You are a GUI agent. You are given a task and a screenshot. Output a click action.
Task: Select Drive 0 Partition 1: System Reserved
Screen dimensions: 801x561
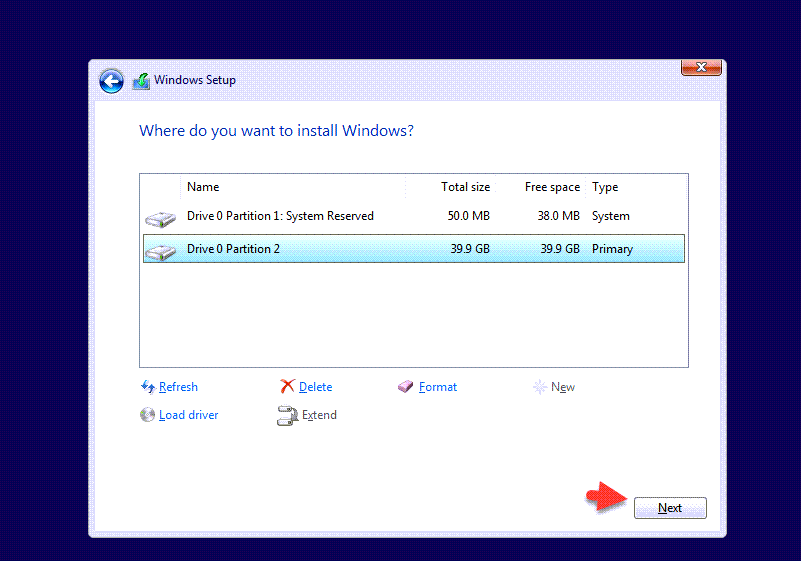(280, 216)
